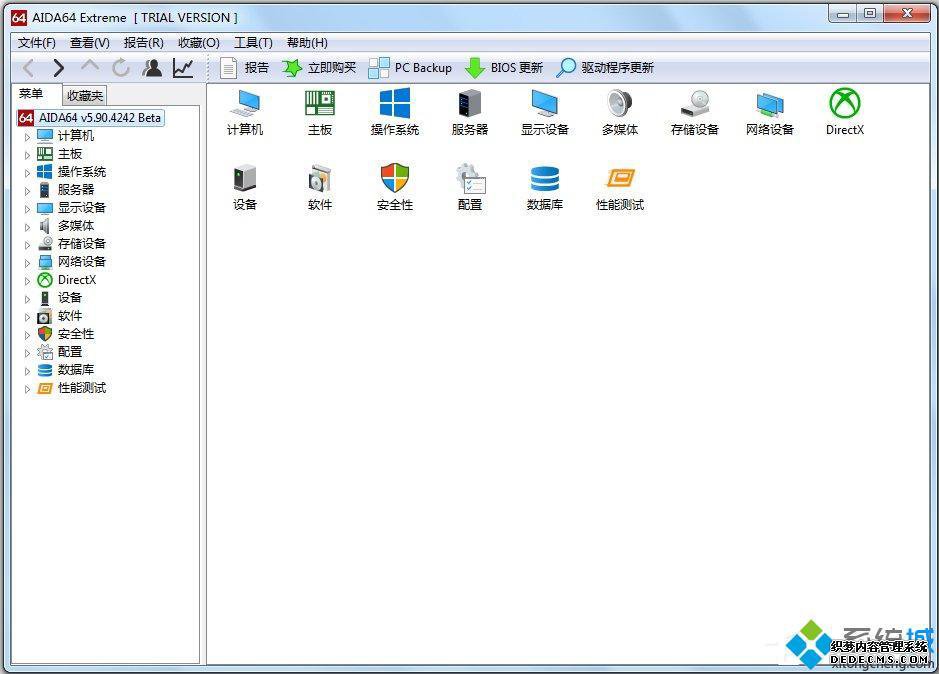Image resolution: width=939 pixels, height=674 pixels.
Task: Select 安全性 in the tree sidebar
Action: 76,334
